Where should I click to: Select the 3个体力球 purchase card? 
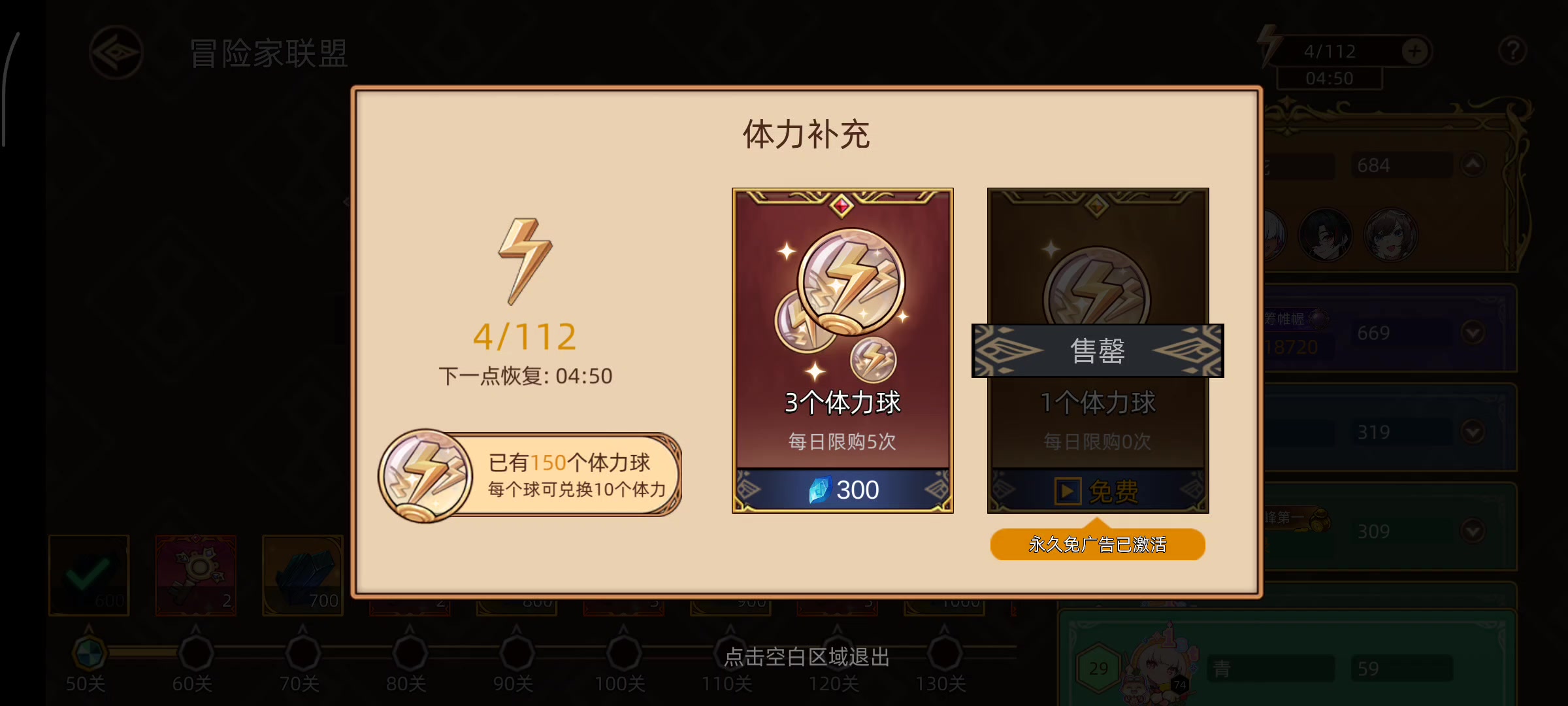pyautogui.click(x=843, y=350)
